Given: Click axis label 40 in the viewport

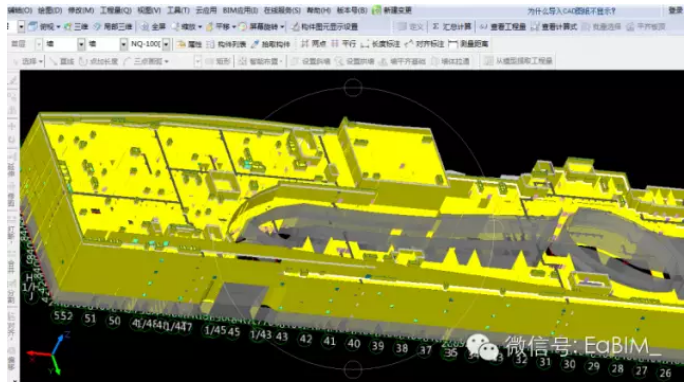Looking at the screenshot, I should click(354, 344).
